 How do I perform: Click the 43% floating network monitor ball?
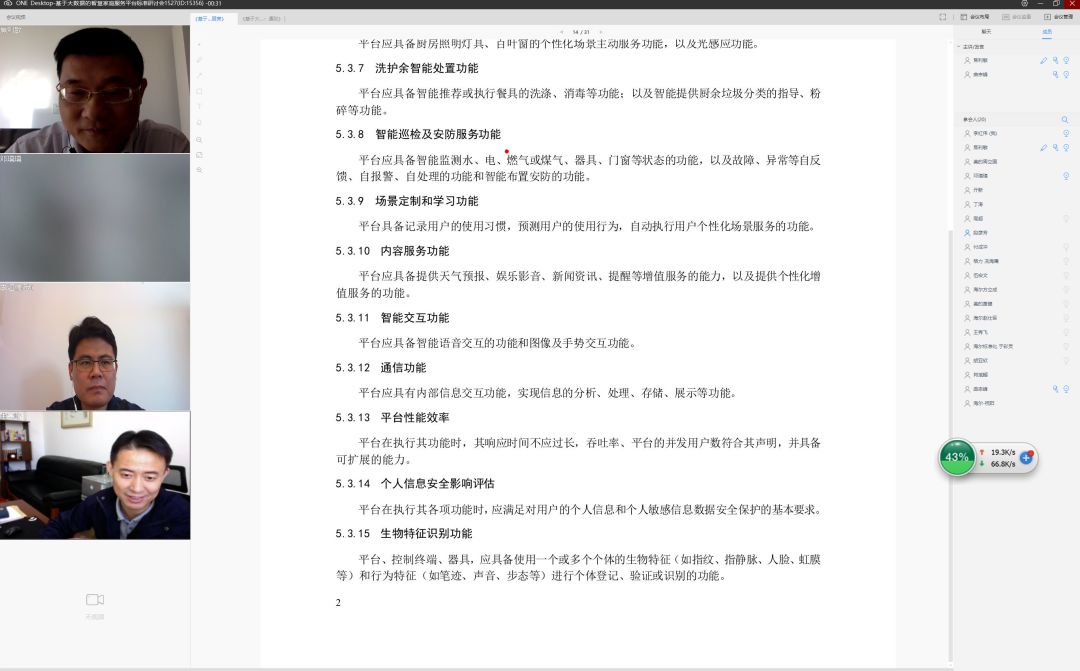958,457
